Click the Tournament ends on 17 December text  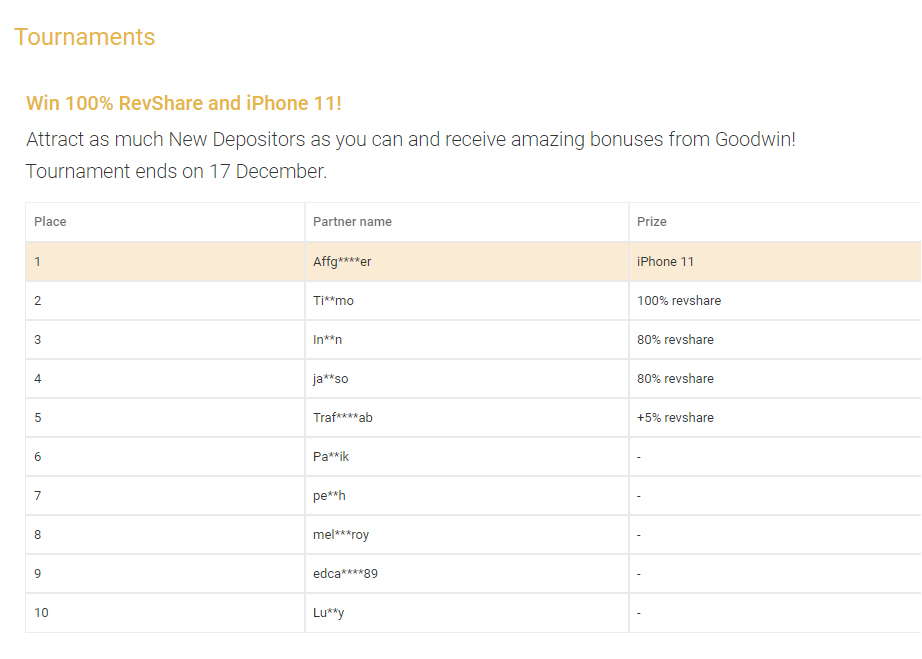tap(176, 171)
